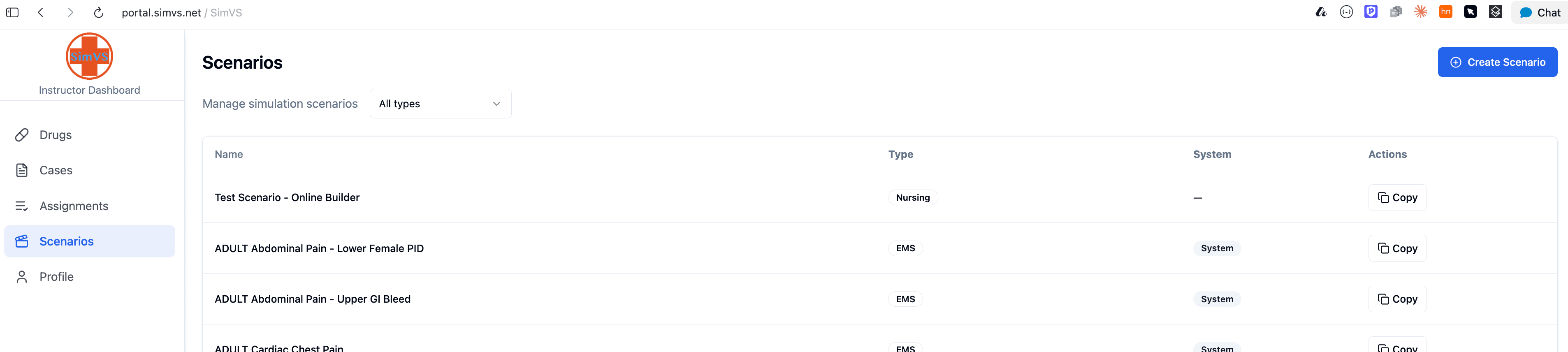Toggle the browser sidebar icon

click(12, 12)
